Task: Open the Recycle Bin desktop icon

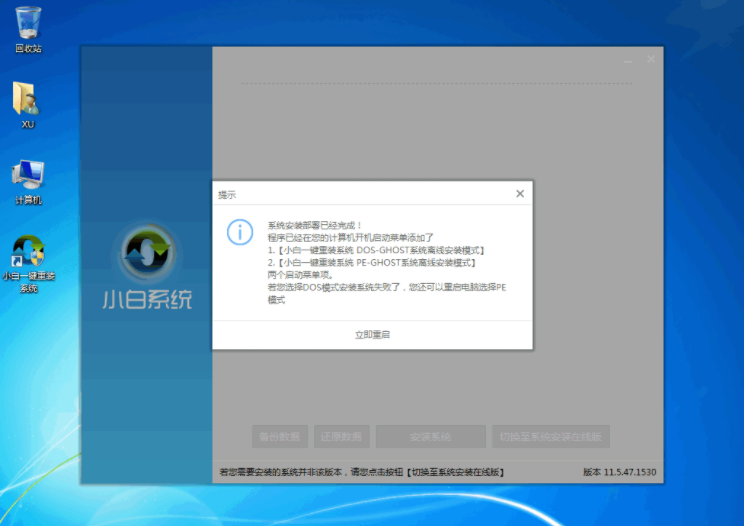Action: (x=28, y=29)
